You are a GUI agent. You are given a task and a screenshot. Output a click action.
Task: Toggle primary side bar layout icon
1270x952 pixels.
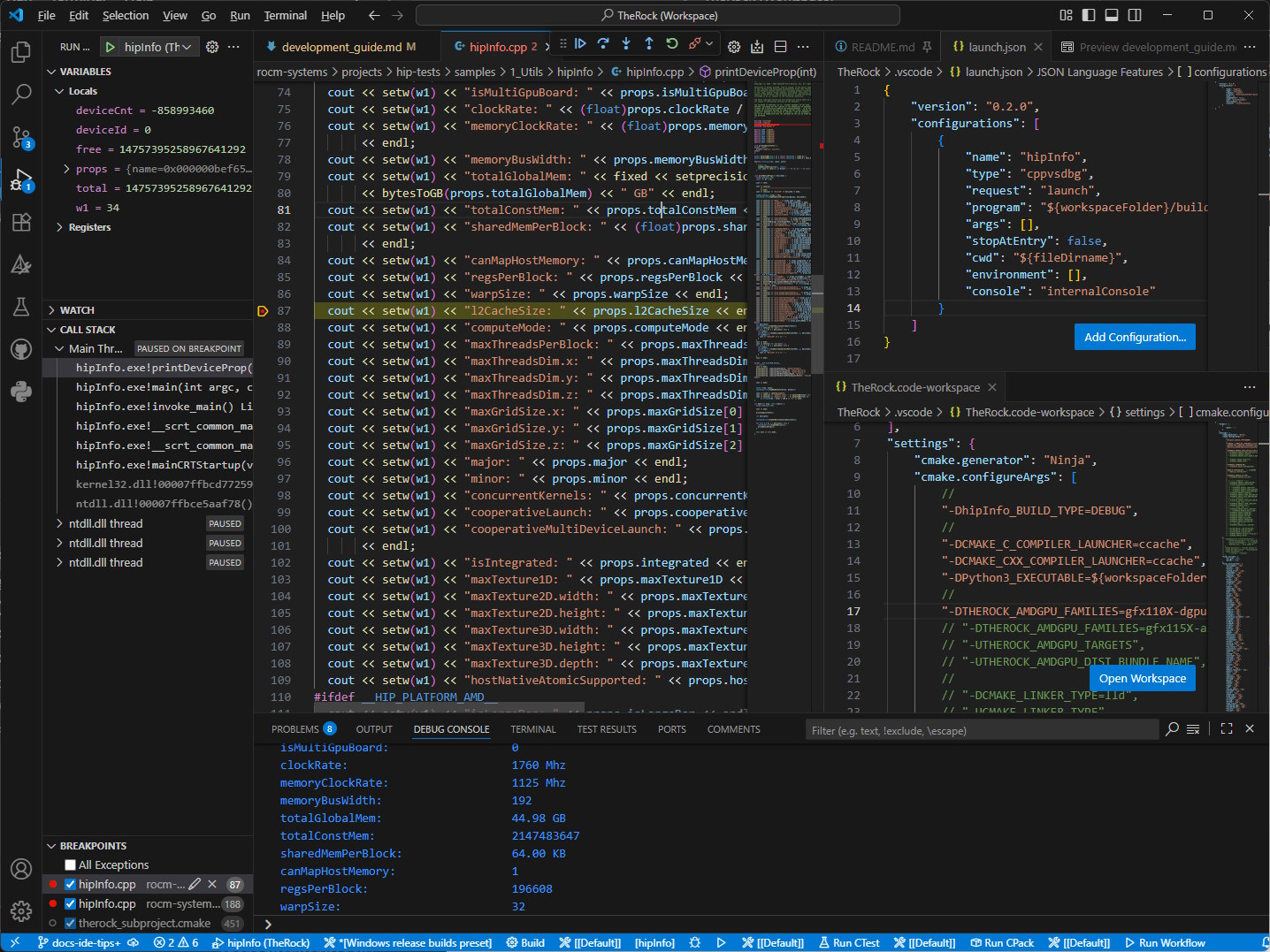(x=1089, y=15)
